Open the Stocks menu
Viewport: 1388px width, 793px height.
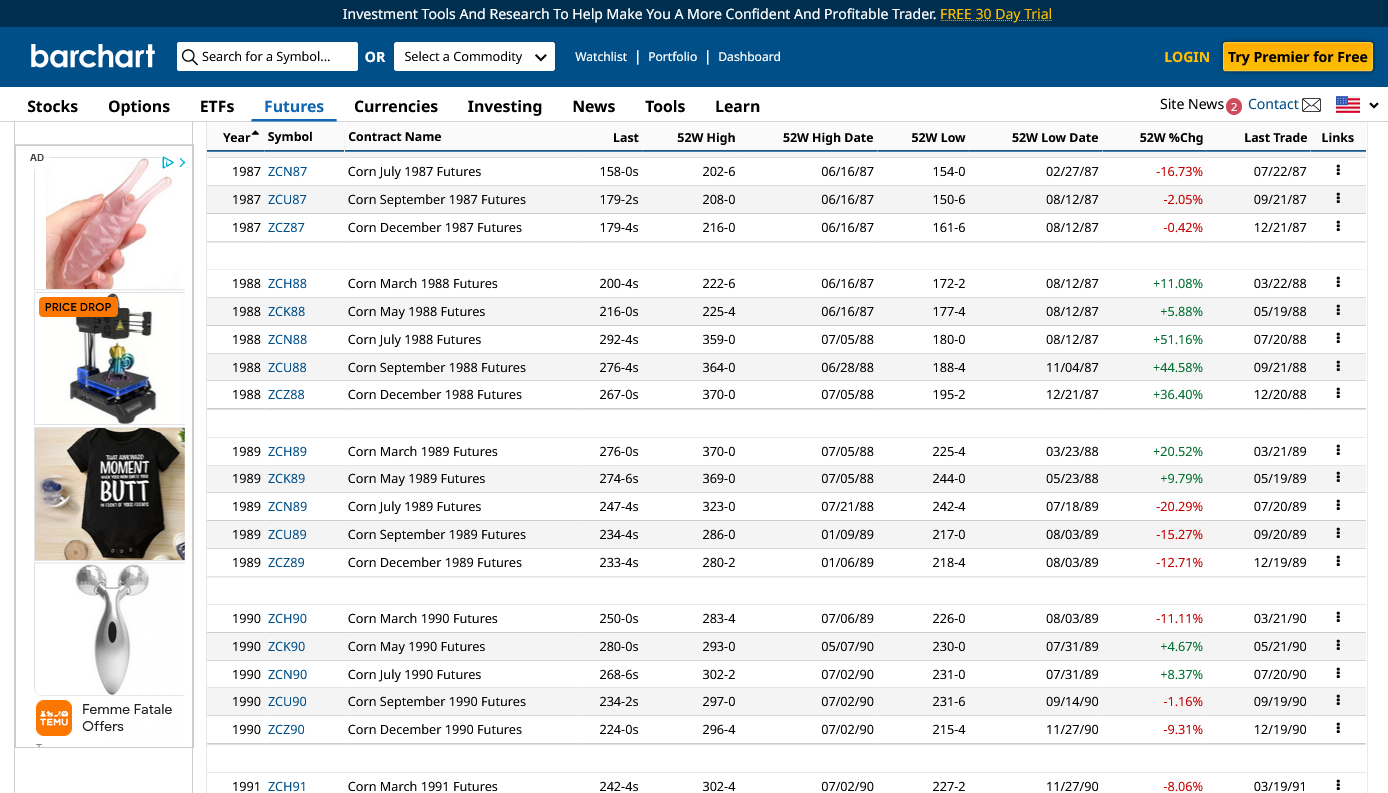(52, 106)
